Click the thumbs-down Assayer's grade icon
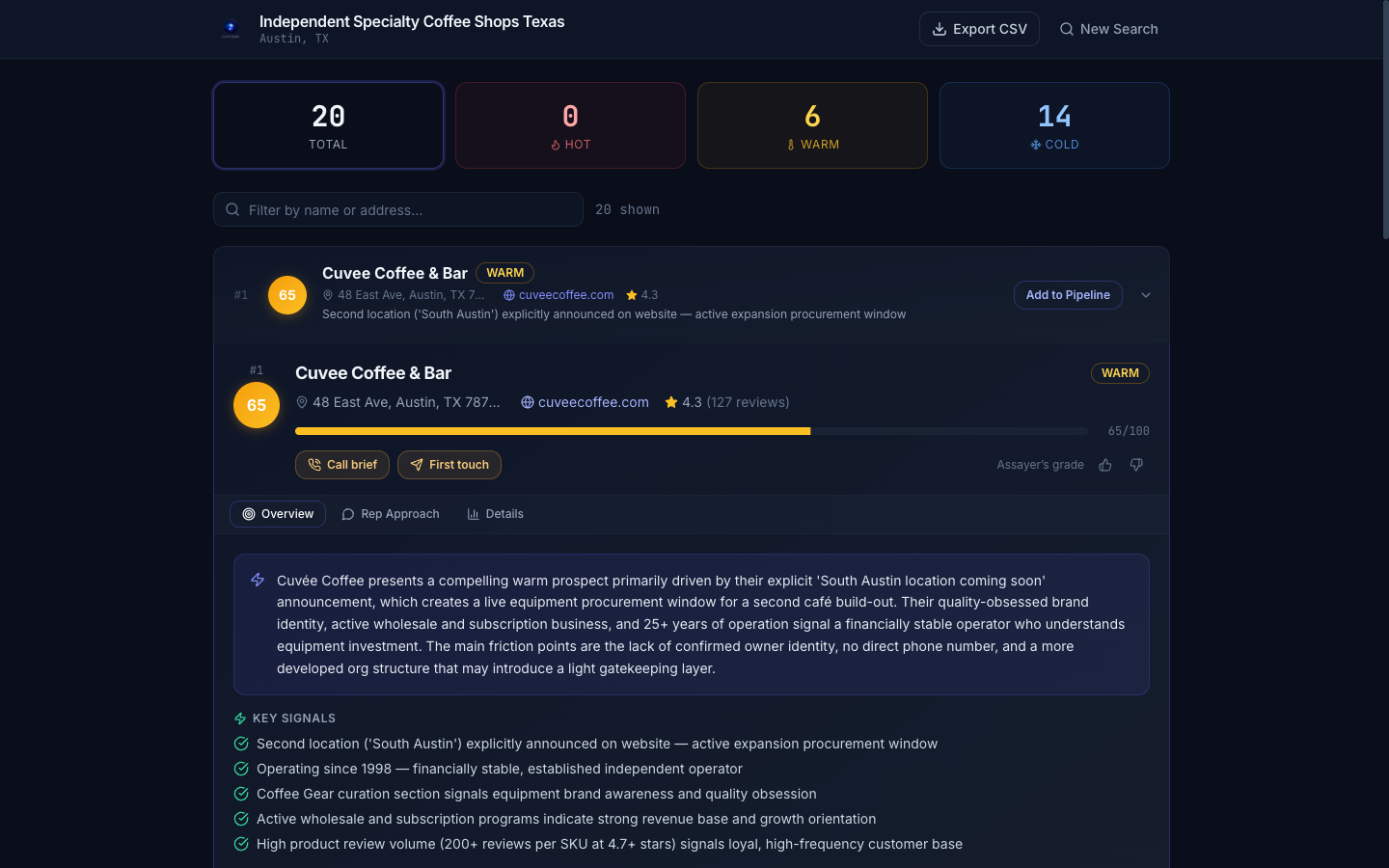This screenshot has height=868, width=1389. coord(1136,465)
